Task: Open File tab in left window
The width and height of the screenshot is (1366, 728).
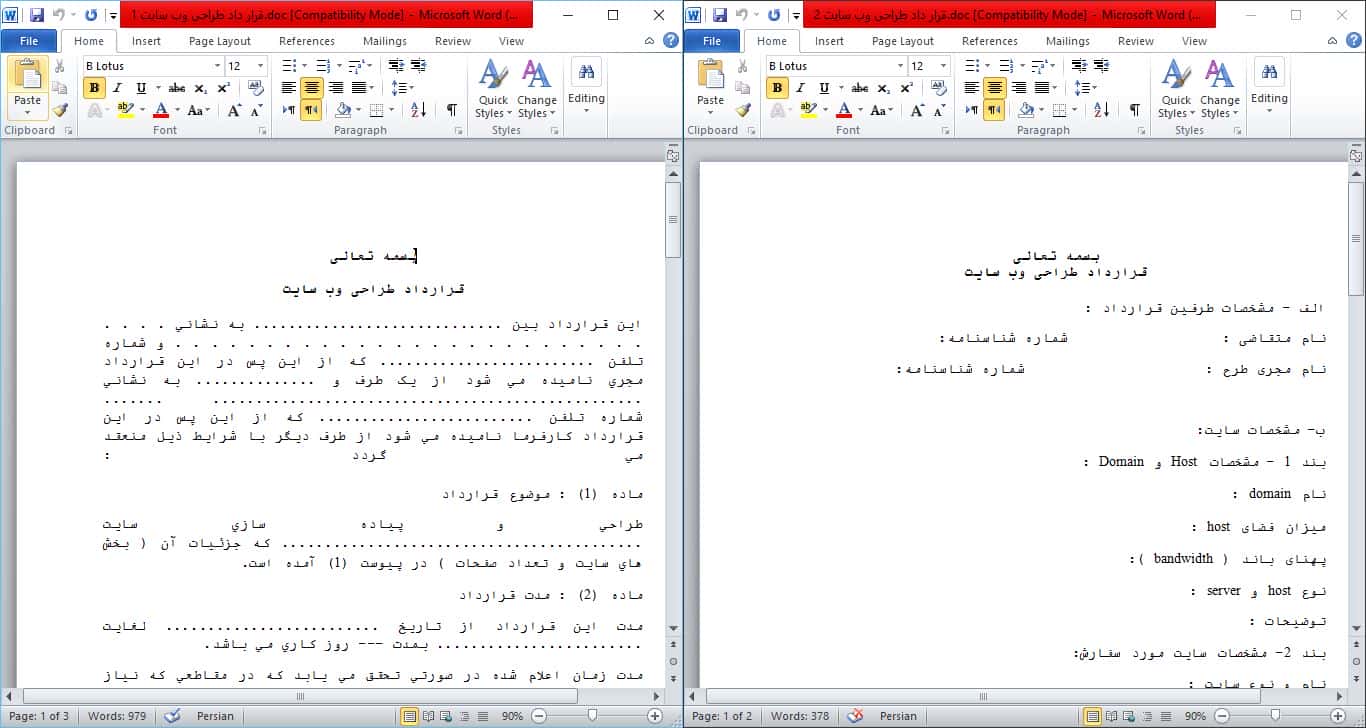Action: click(29, 41)
